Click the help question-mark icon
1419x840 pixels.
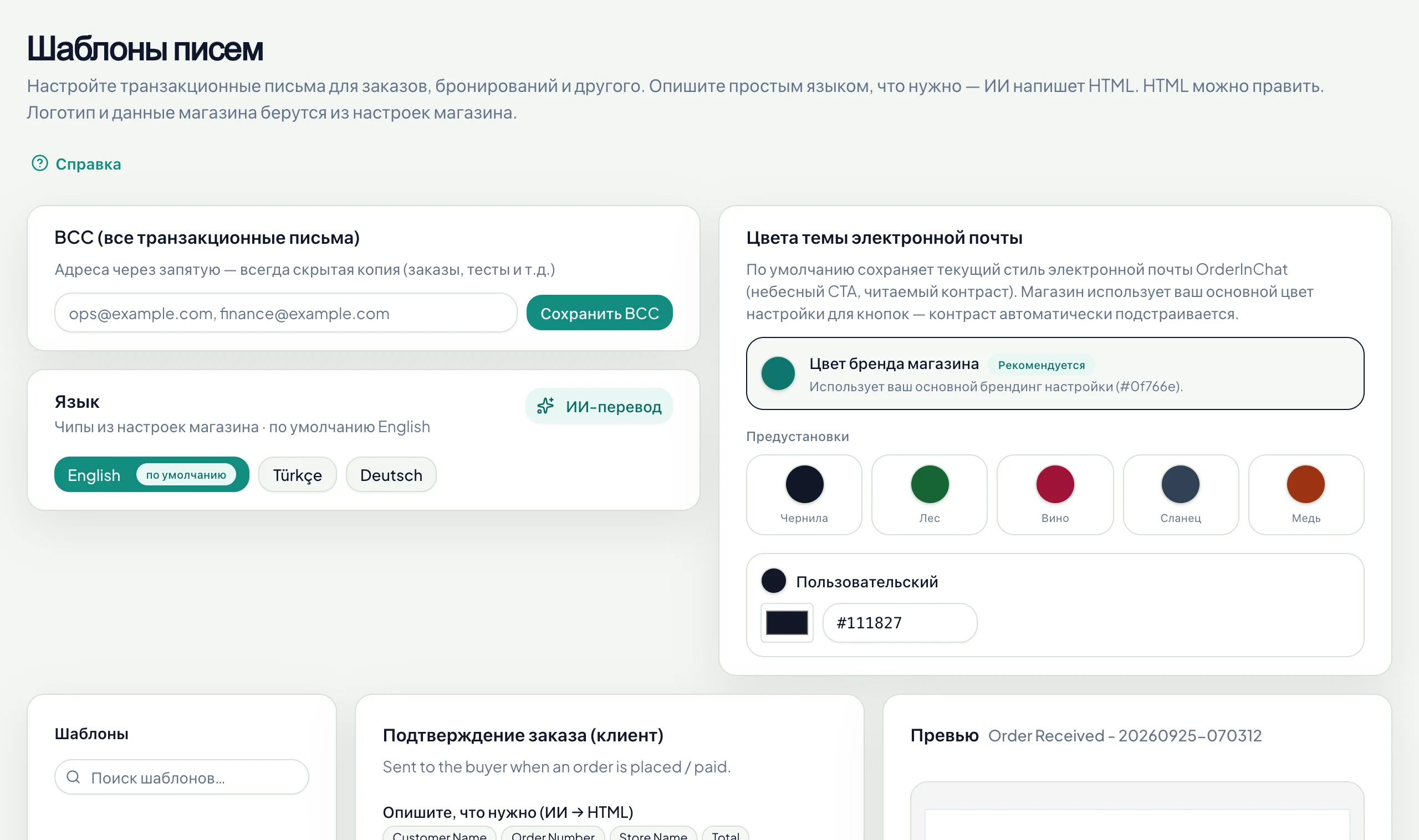[40, 163]
